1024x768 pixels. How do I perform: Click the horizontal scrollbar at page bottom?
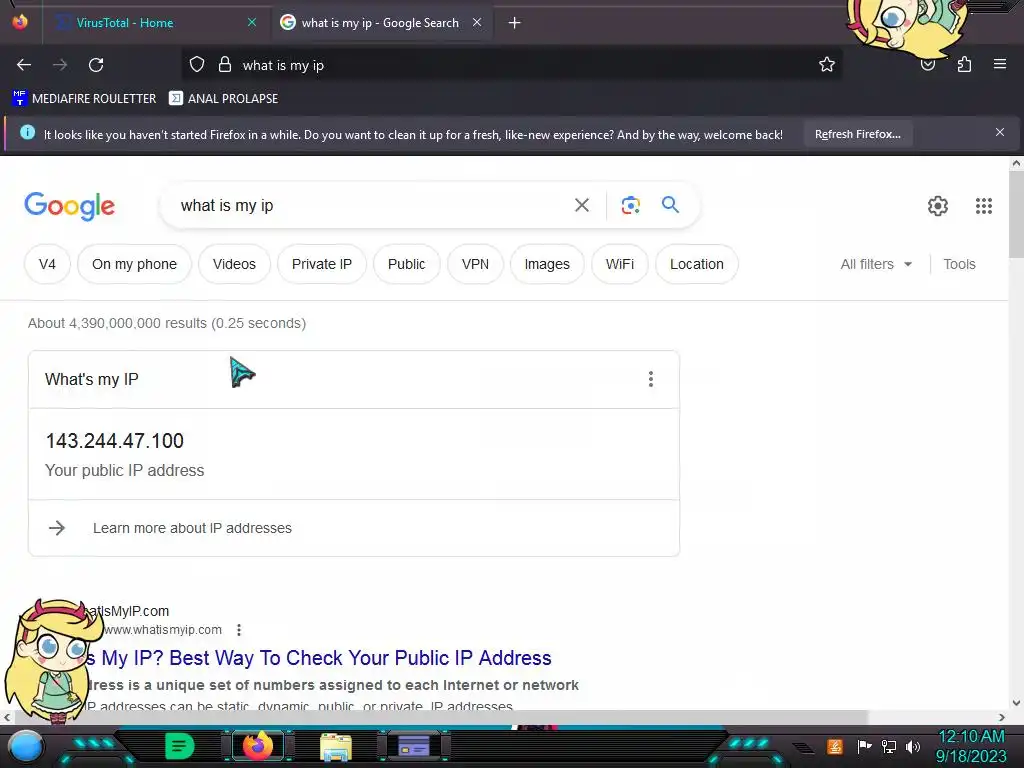pyautogui.click(x=439, y=717)
